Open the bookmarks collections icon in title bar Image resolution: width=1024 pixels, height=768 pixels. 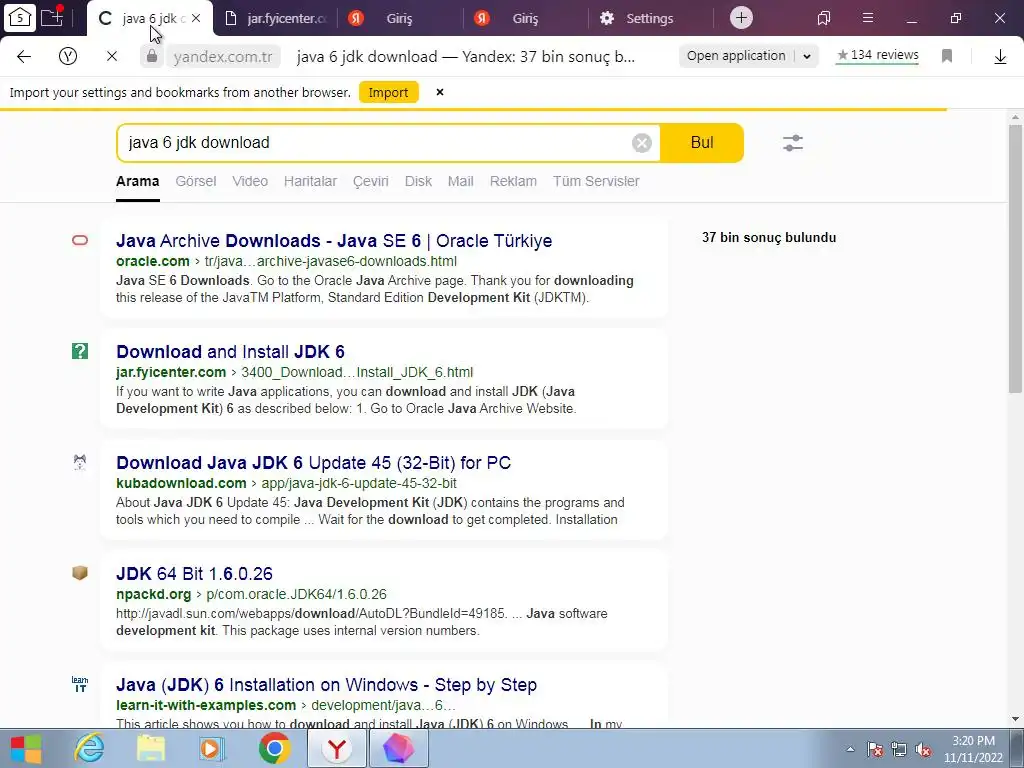coord(824,18)
